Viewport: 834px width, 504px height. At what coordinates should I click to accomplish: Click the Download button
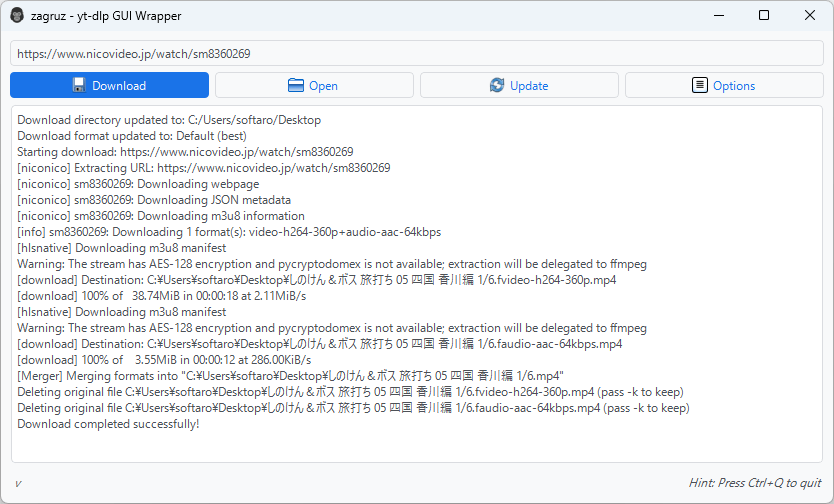click(x=109, y=85)
